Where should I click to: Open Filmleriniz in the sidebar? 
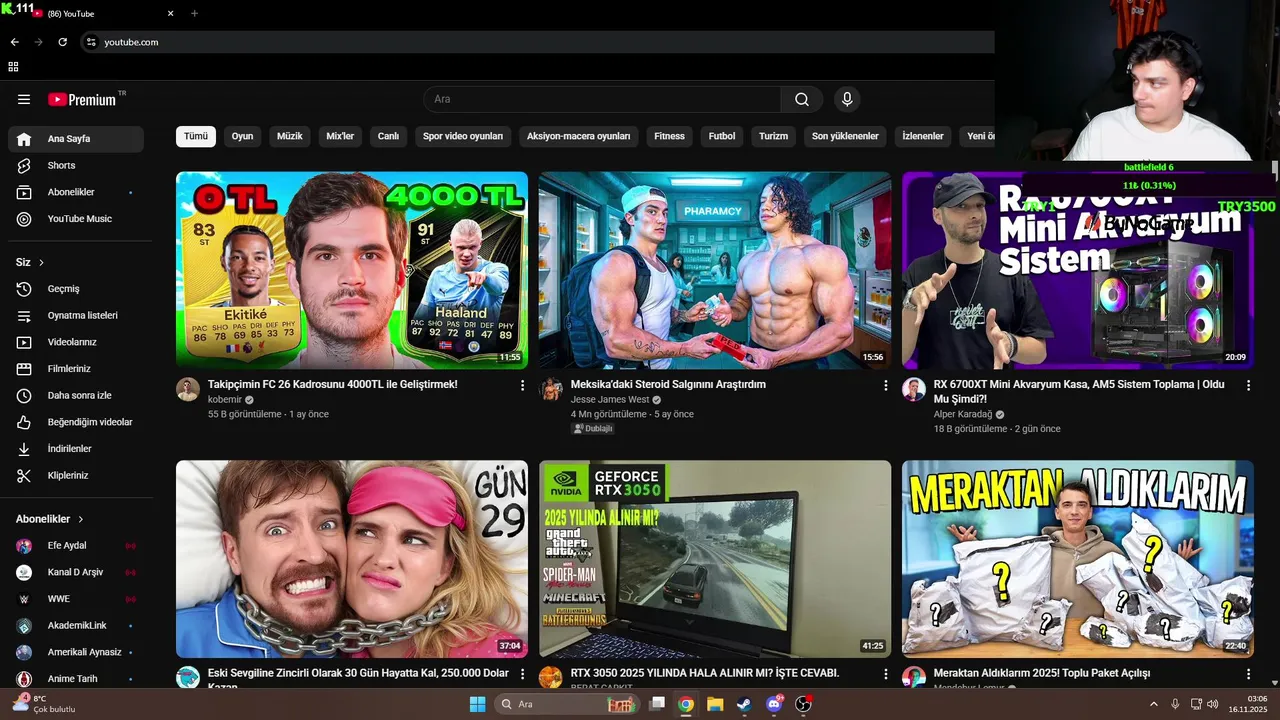tap(76, 369)
